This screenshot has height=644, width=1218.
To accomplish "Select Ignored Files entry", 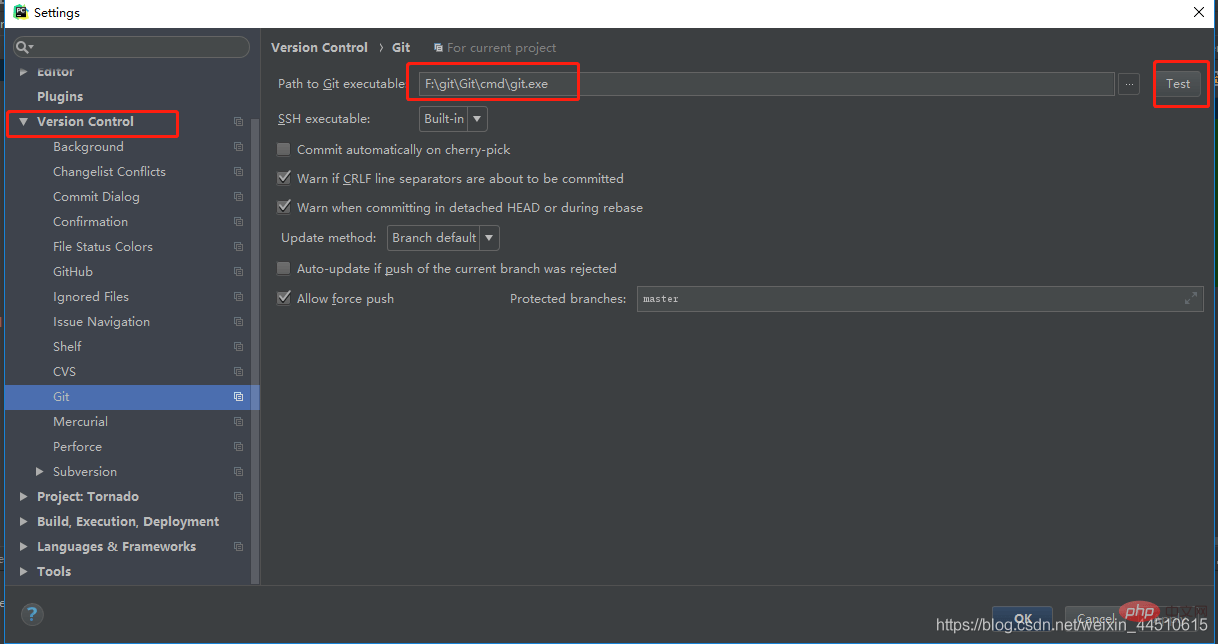I will coord(91,297).
